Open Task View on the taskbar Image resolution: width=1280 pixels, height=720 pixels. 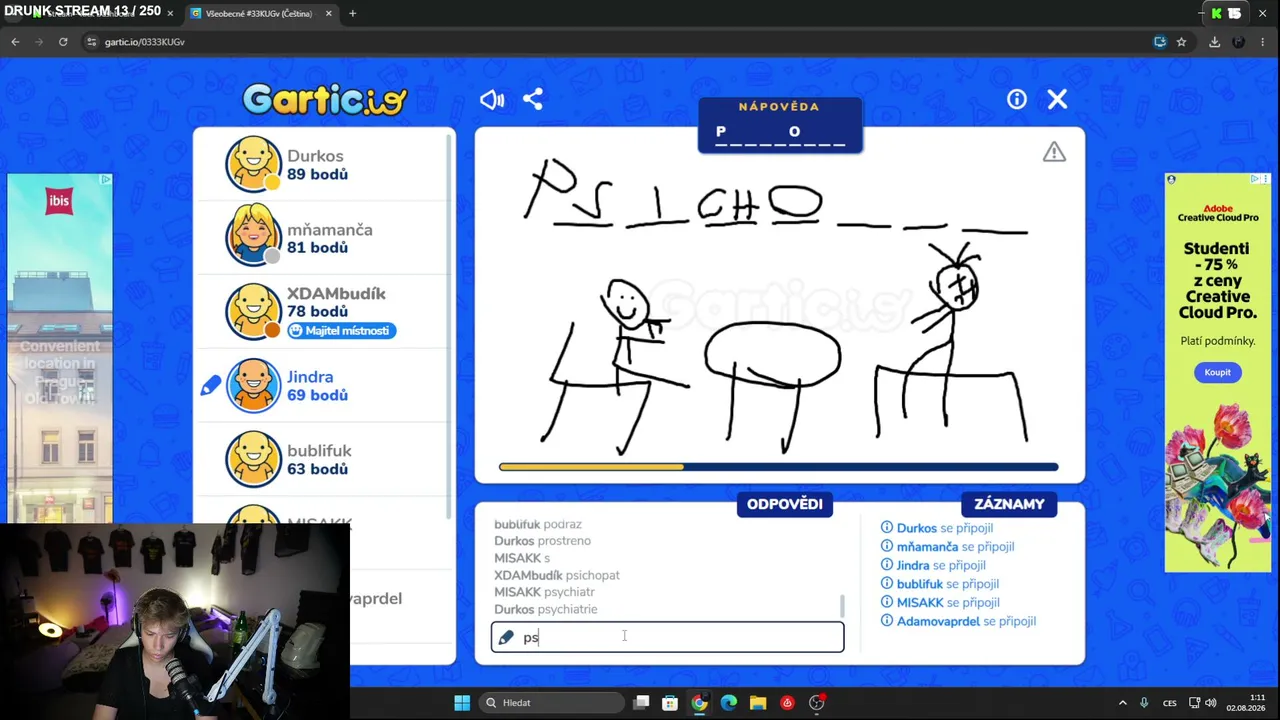641,703
